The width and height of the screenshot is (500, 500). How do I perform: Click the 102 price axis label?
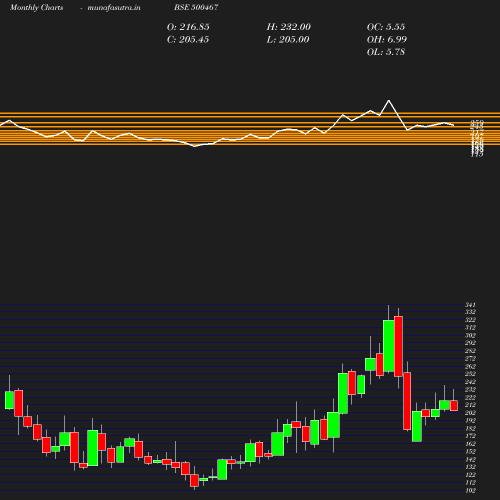tap(470, 490)
